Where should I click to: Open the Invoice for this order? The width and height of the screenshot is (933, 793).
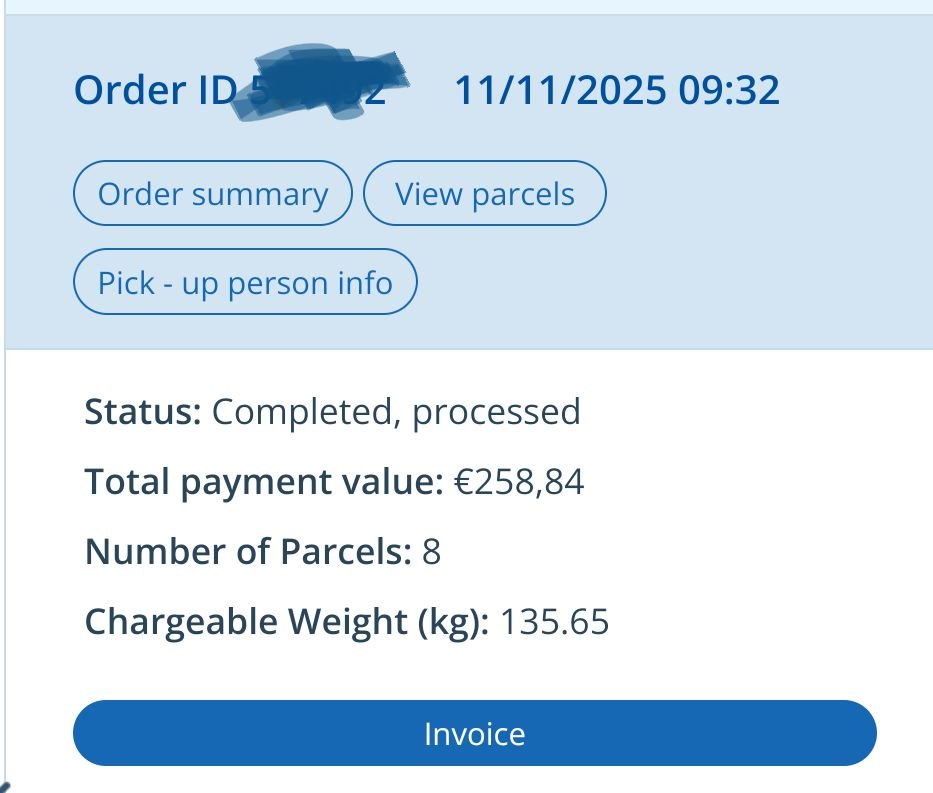(x=474, y=734)
